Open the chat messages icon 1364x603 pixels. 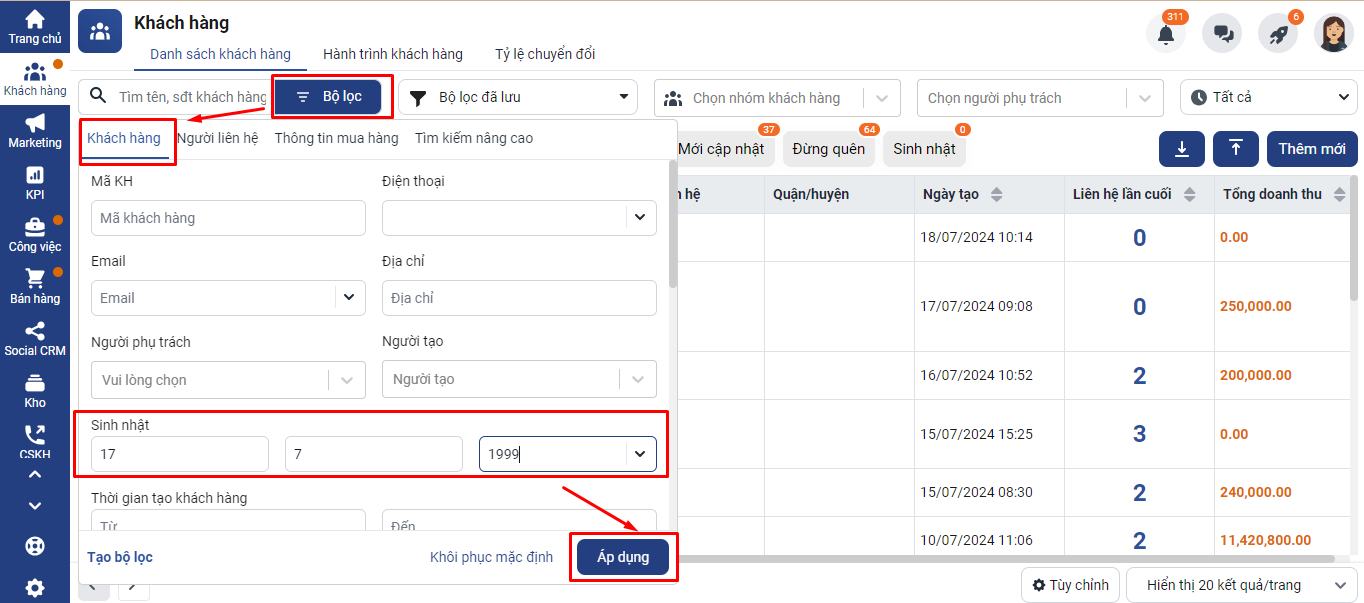coord(1222,34)
